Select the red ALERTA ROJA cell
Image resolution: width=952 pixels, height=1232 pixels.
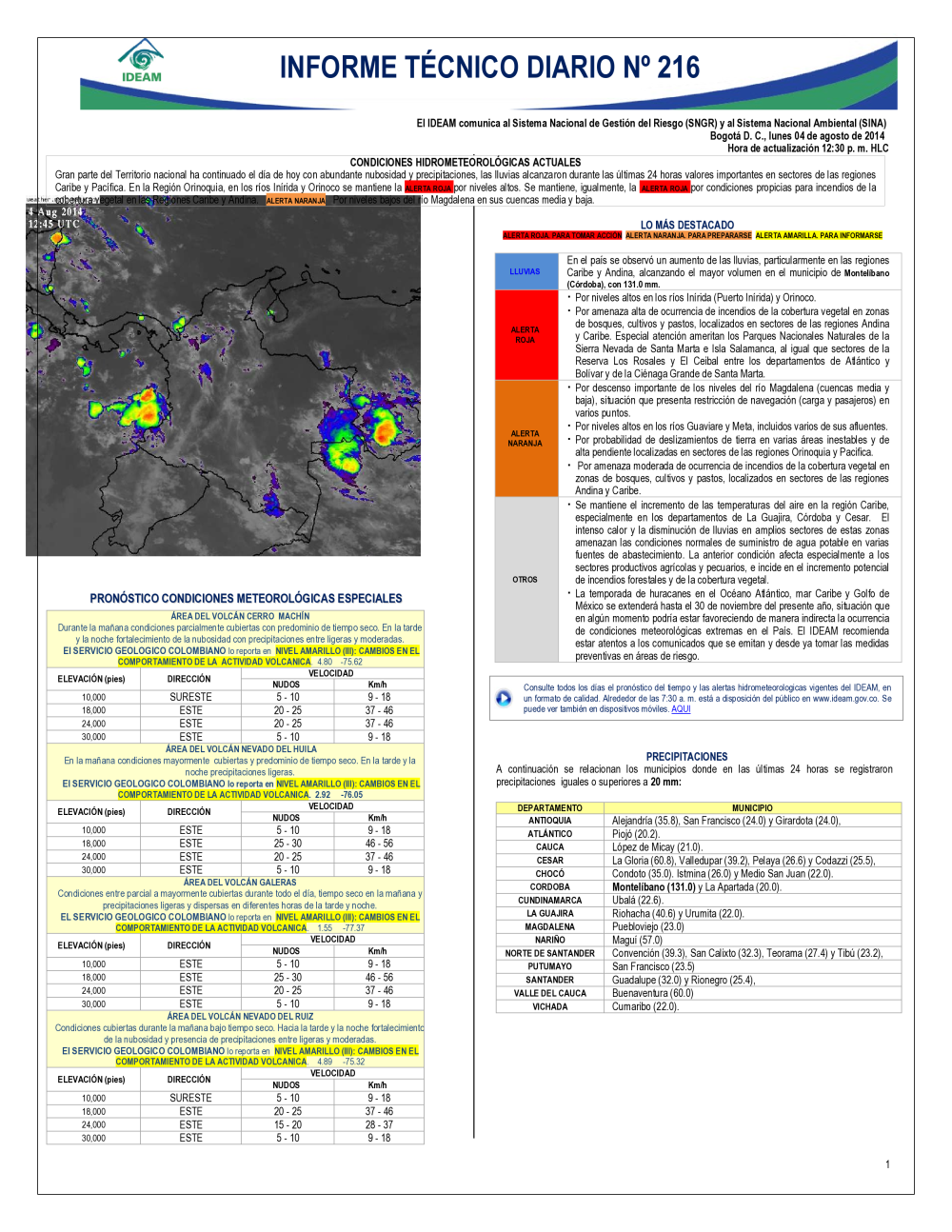(x=525, y=335)
